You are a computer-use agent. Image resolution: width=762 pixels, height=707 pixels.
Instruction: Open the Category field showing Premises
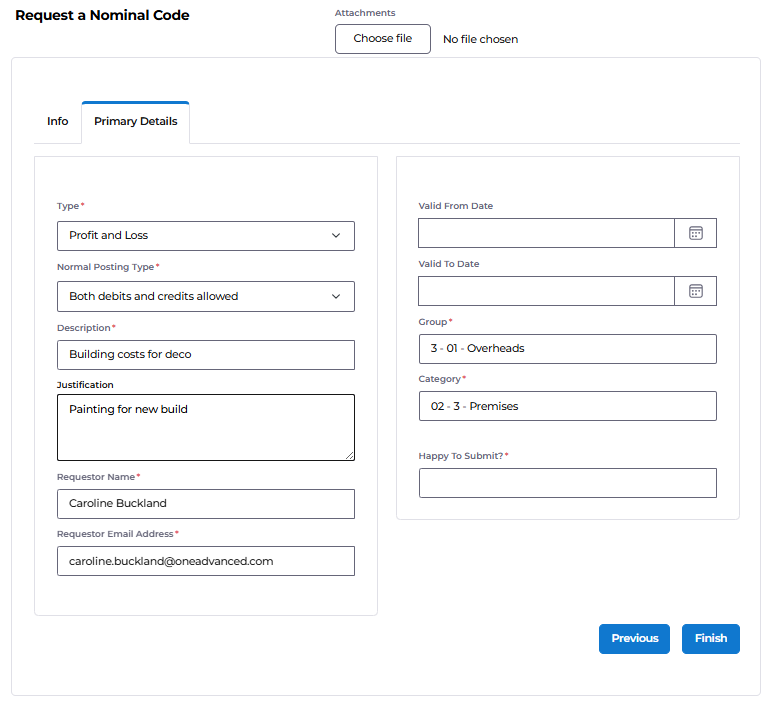[568, 406]
